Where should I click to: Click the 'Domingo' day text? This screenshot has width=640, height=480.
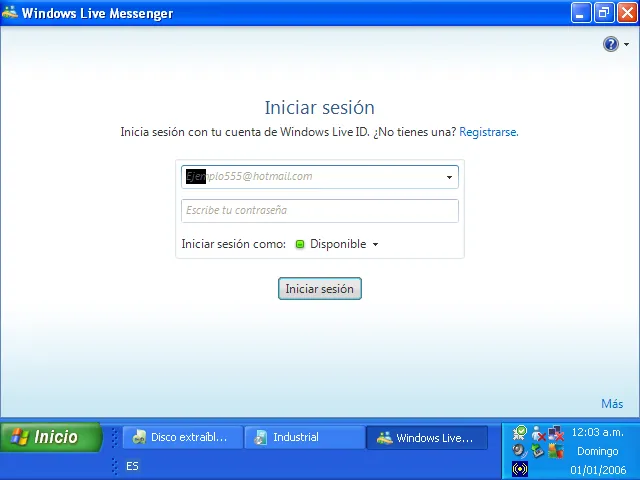click(x=598, y=451)
